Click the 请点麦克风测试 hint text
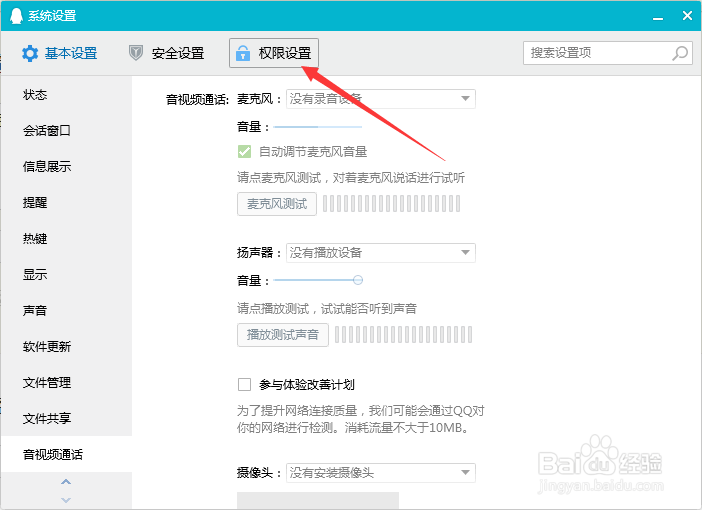The height and width of the screenshot is (510, 702). pos(351,178)
